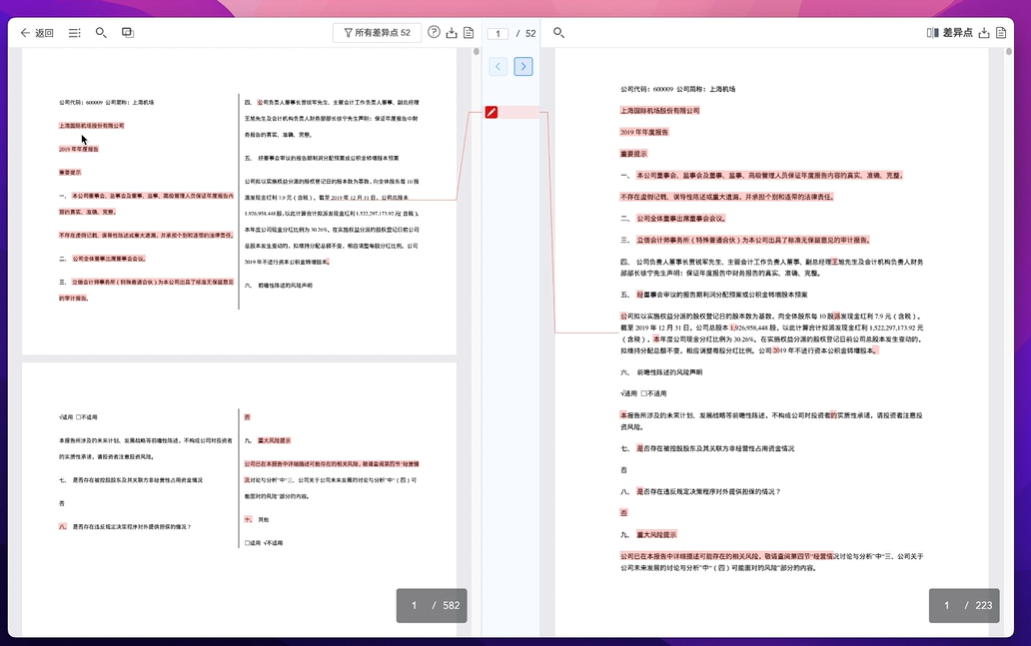Open the help question mark icon
Viewport: 1031px width, 646px height.
(433, 32)
